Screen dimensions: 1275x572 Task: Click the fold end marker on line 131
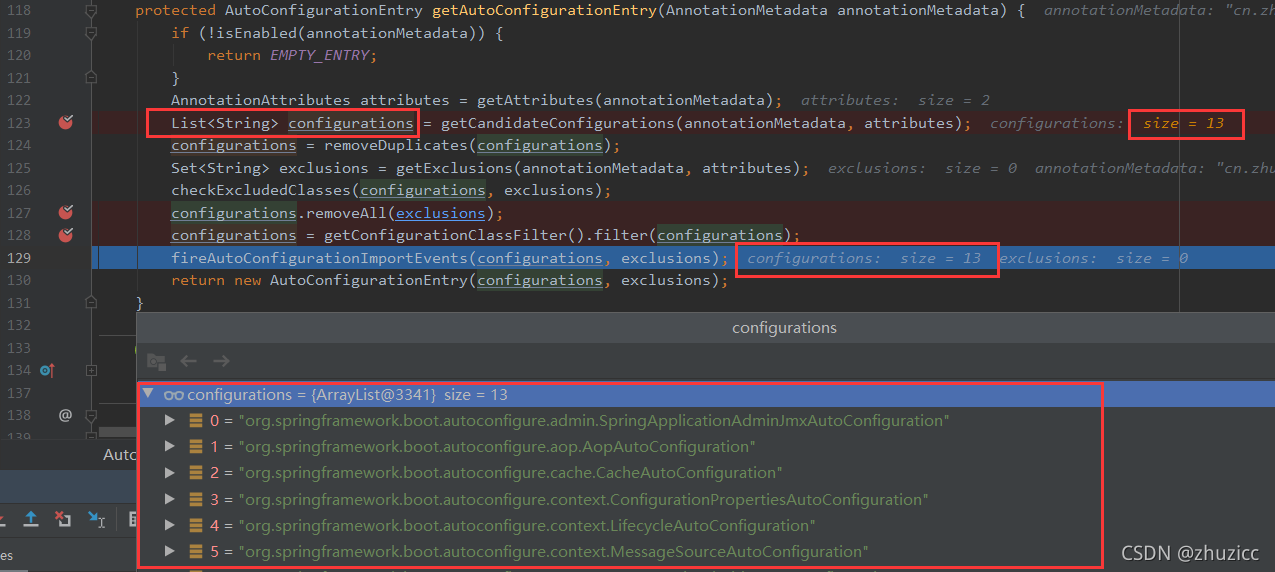(91, 302)
